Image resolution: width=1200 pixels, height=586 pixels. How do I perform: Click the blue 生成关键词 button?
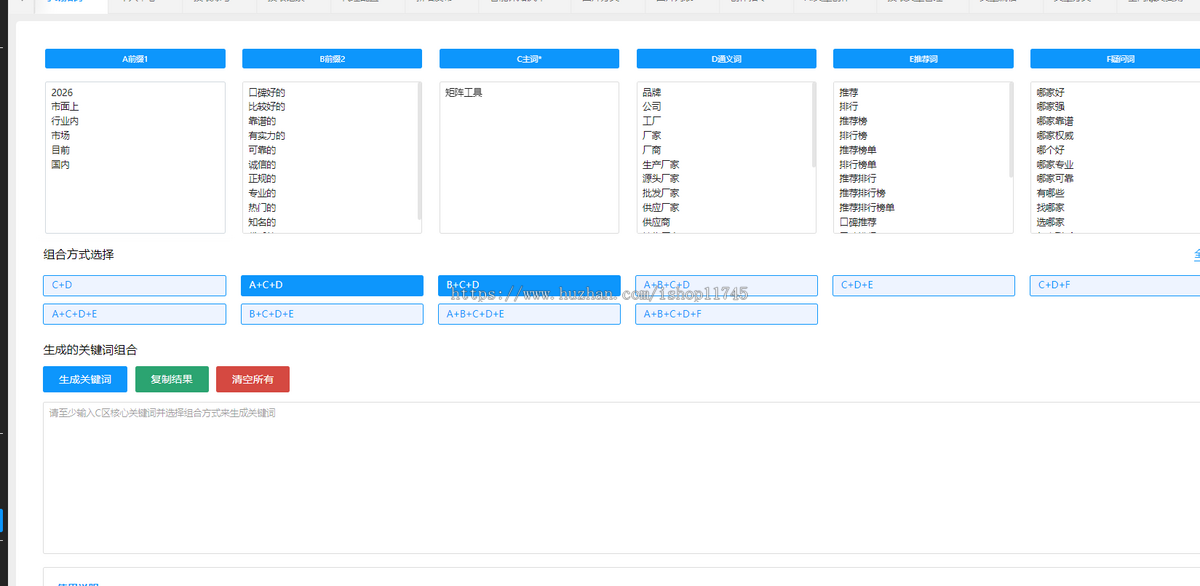pyautogui.click(x=85, y=380)
